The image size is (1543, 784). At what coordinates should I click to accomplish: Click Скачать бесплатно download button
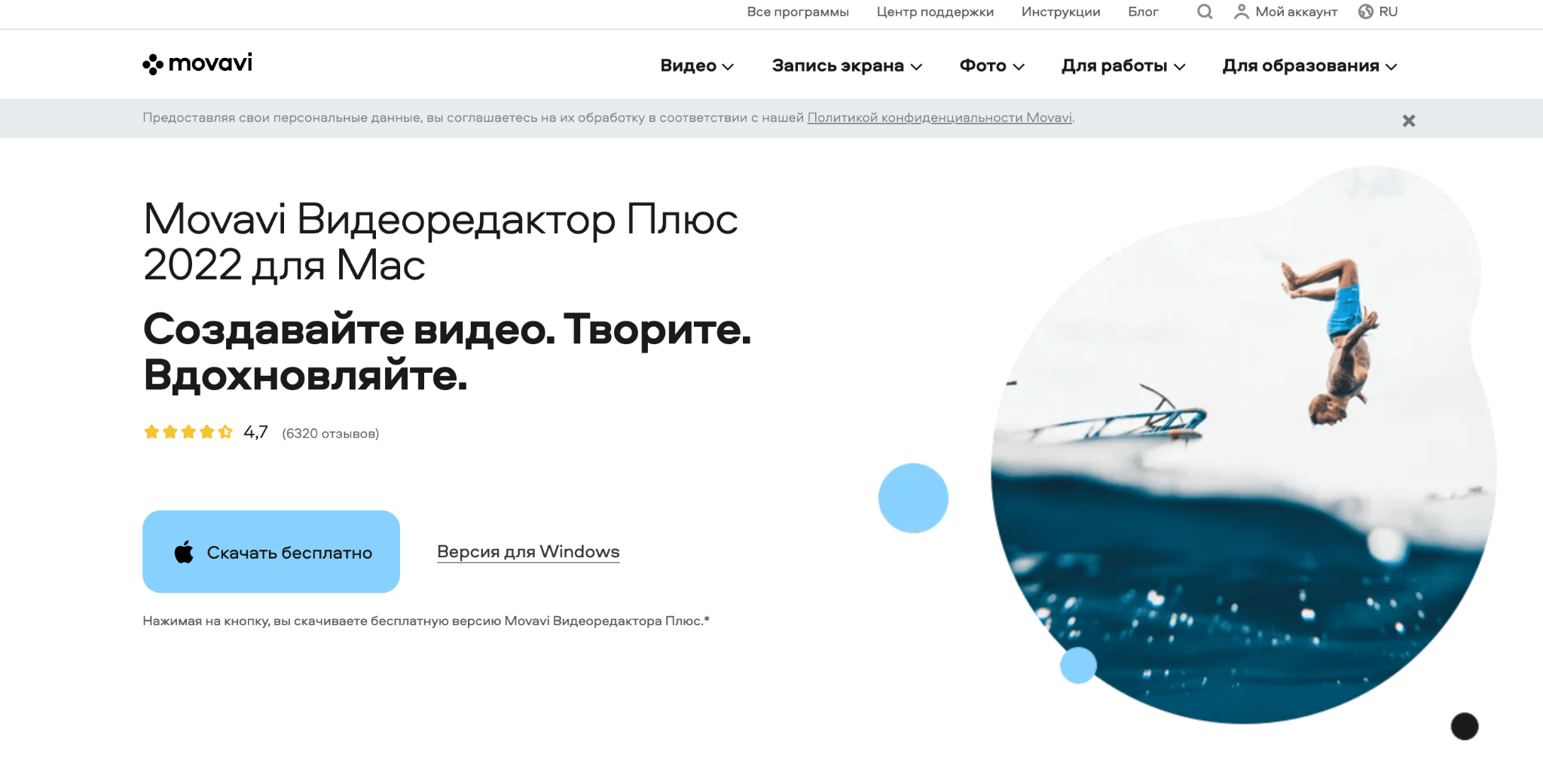click(x=271, y=552)
